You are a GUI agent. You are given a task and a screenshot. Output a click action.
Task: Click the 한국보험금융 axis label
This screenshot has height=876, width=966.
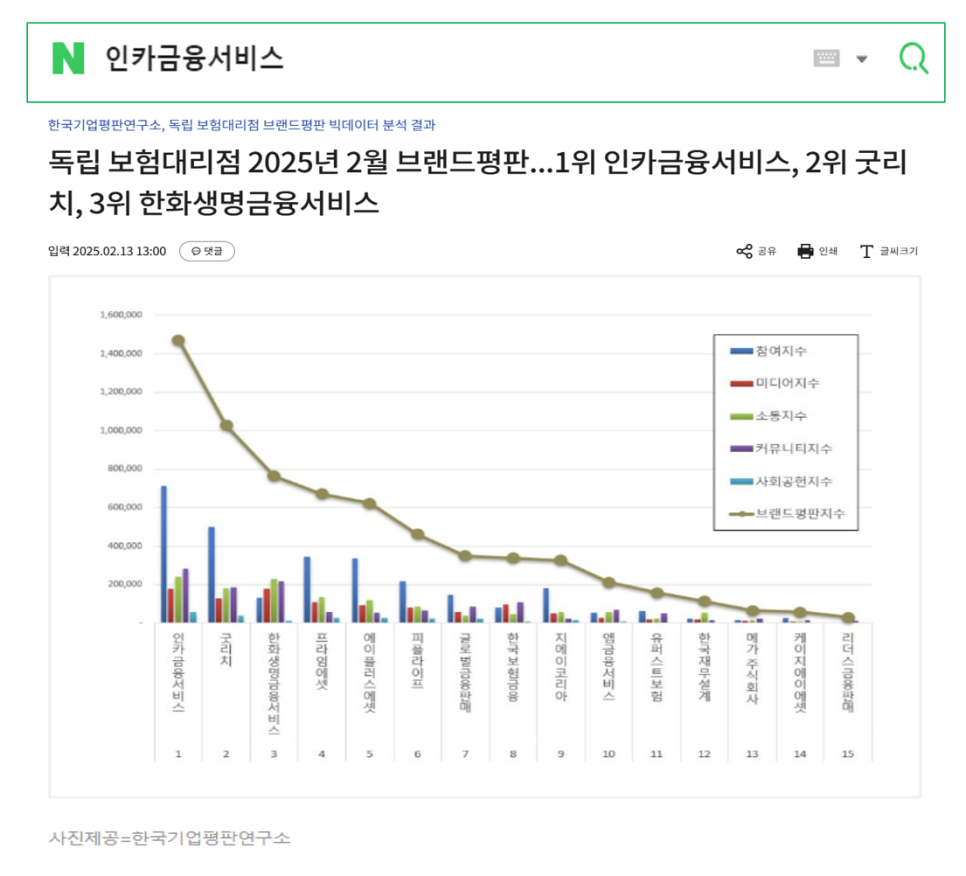[513, 667]
